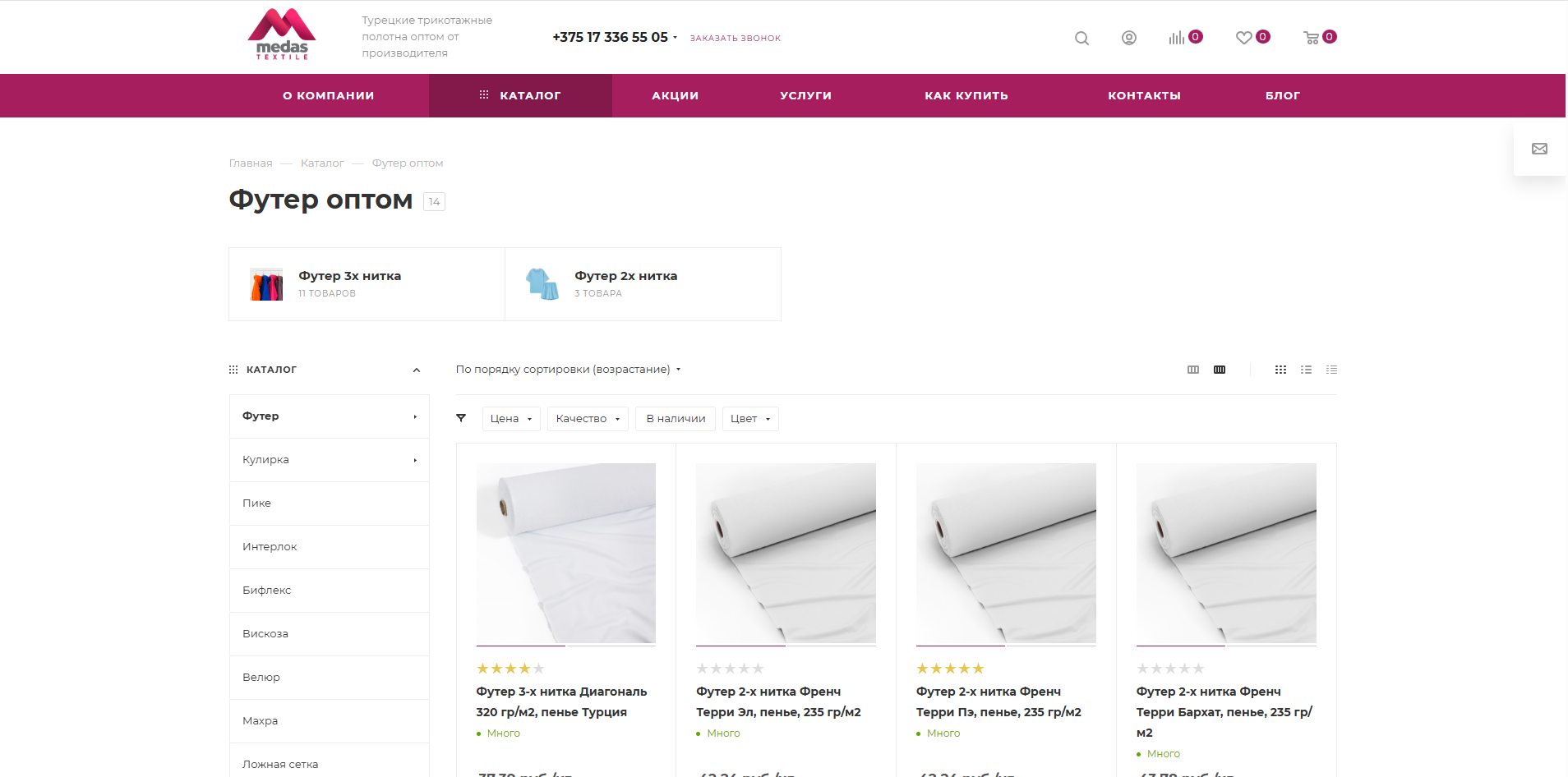Expand the Цена filter dropdown
The image size is (1568, 777).
511,419
